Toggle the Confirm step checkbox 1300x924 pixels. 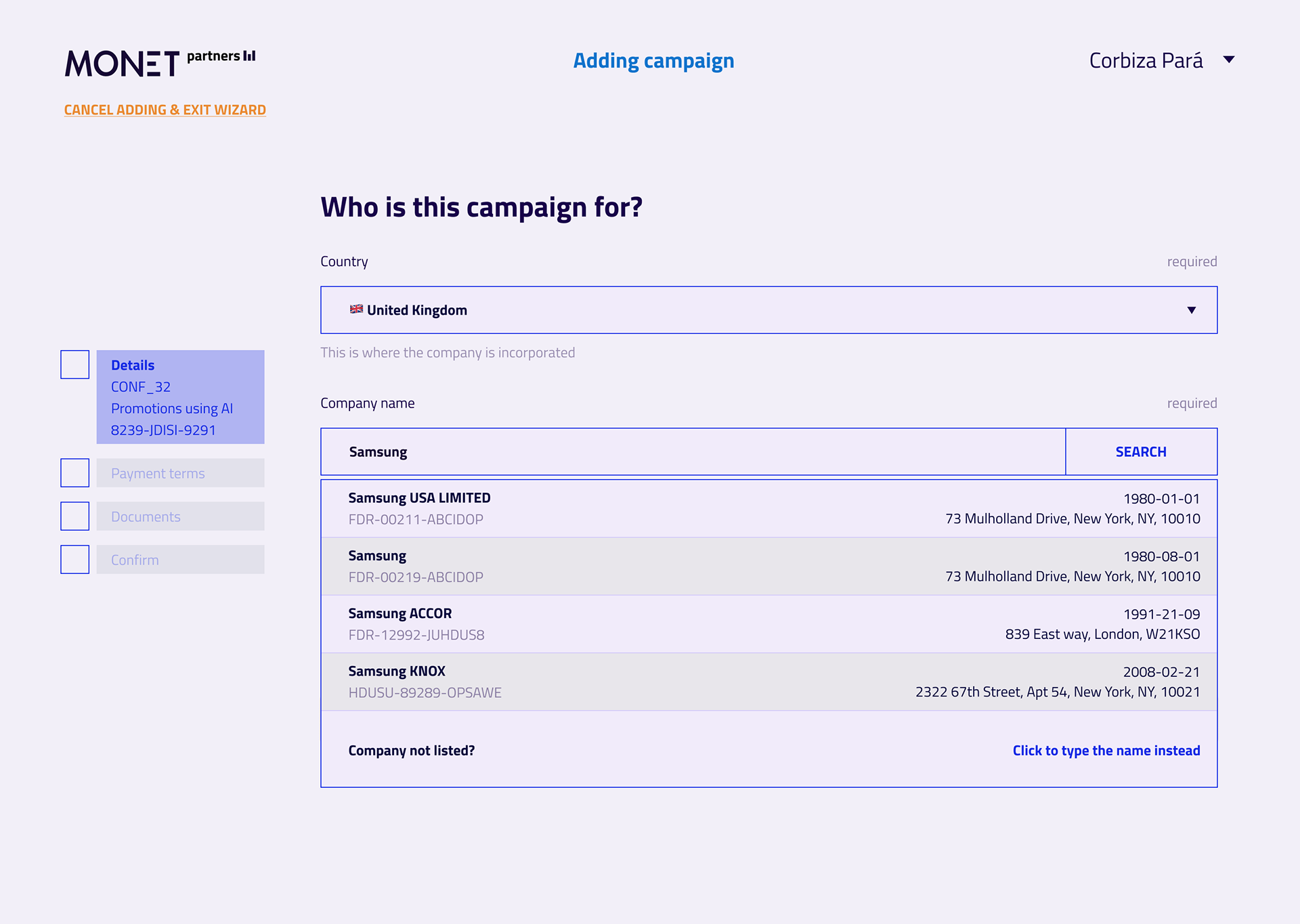(x=75, y=560)
